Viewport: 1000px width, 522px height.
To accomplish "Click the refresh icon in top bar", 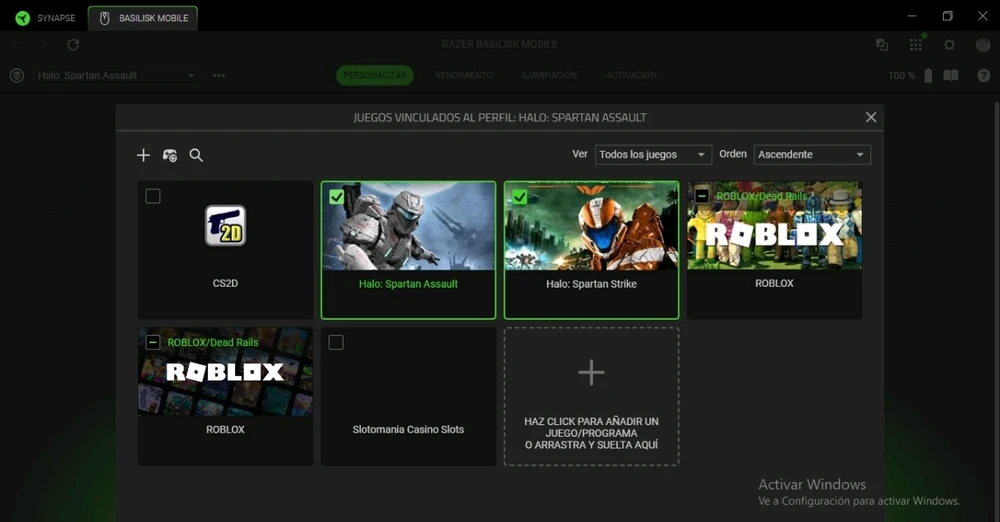I will coord(73,45).
